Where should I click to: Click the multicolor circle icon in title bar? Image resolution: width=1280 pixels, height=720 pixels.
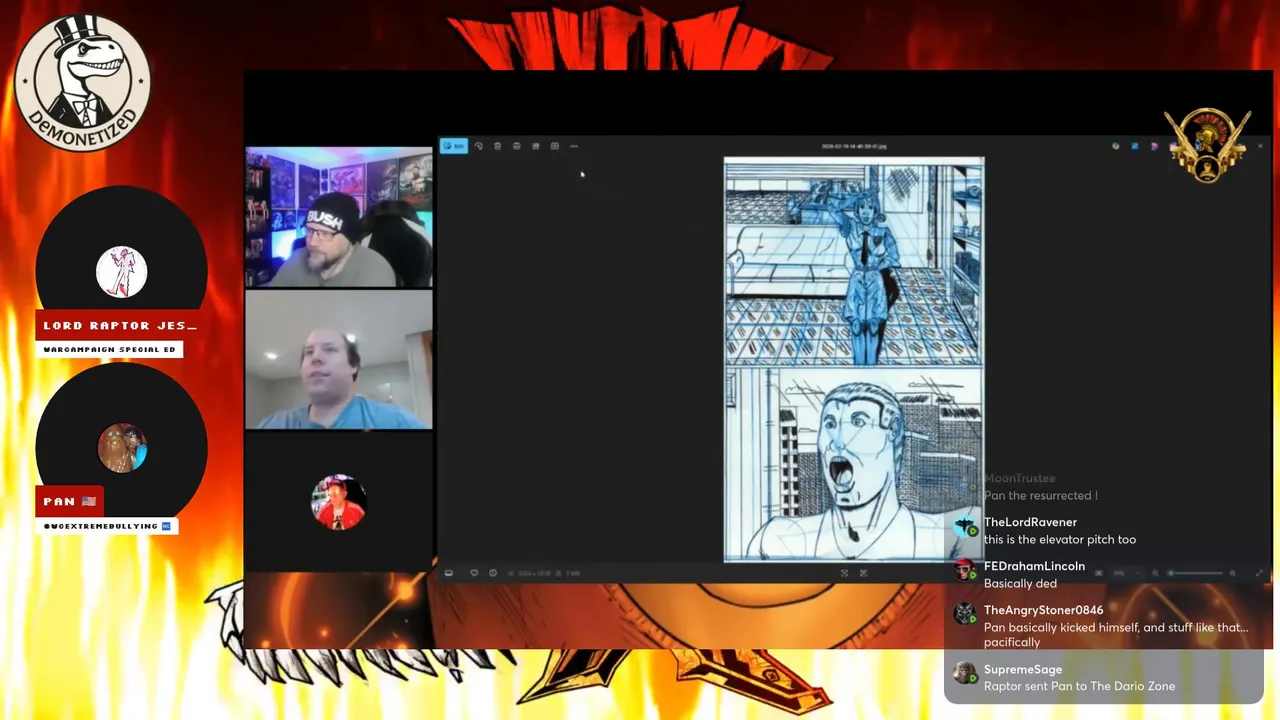pyautogui.click(x=1116, y=146)
